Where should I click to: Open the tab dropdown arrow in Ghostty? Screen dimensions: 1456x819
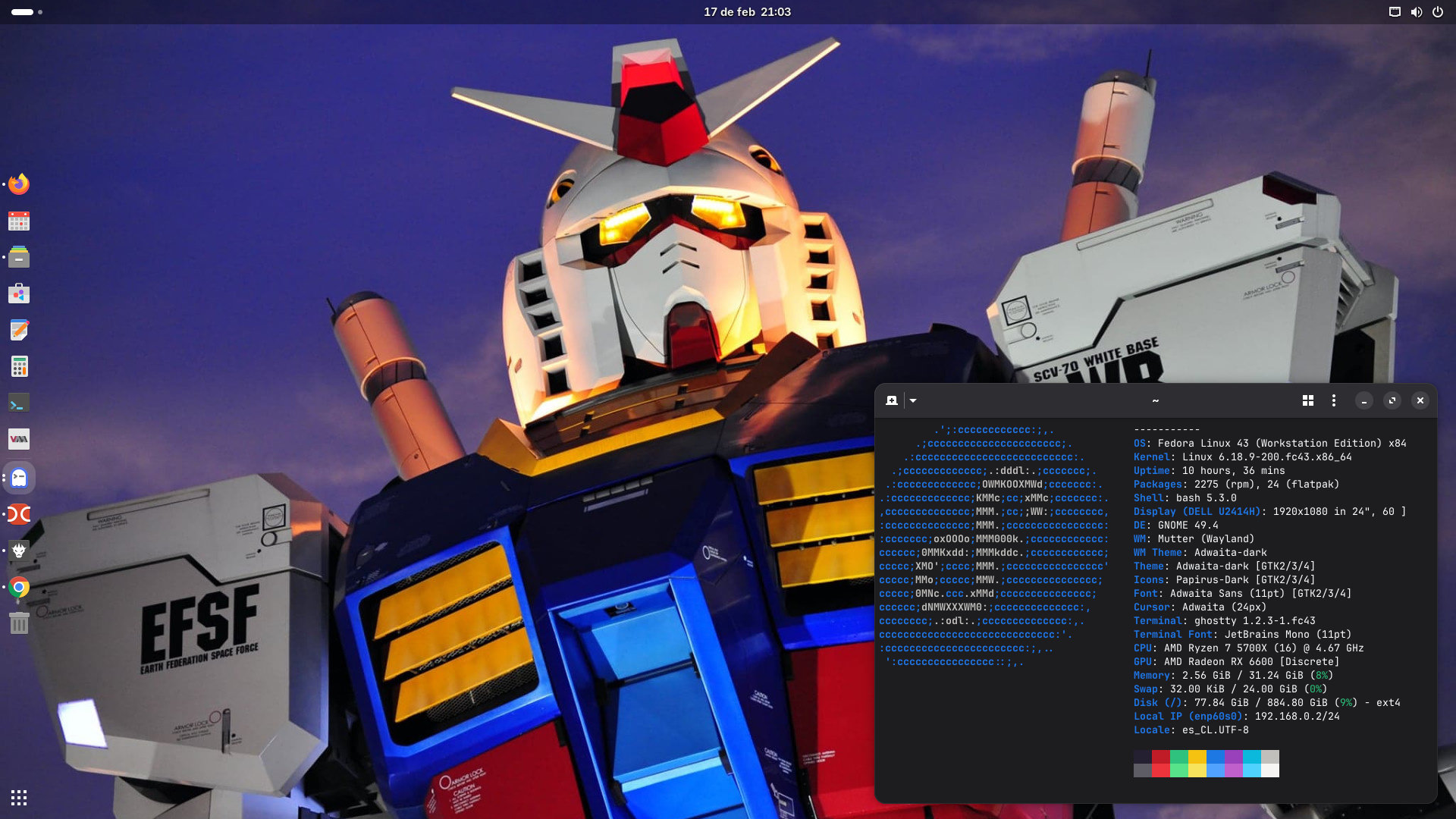point(913,400)
